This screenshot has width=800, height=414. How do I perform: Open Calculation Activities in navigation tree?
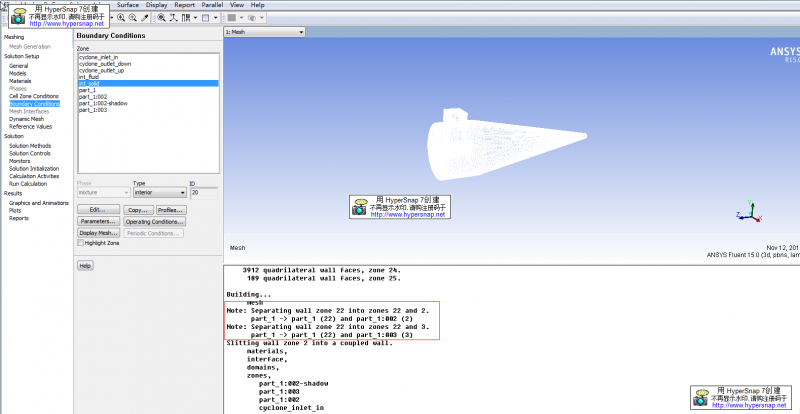(34, 176)
